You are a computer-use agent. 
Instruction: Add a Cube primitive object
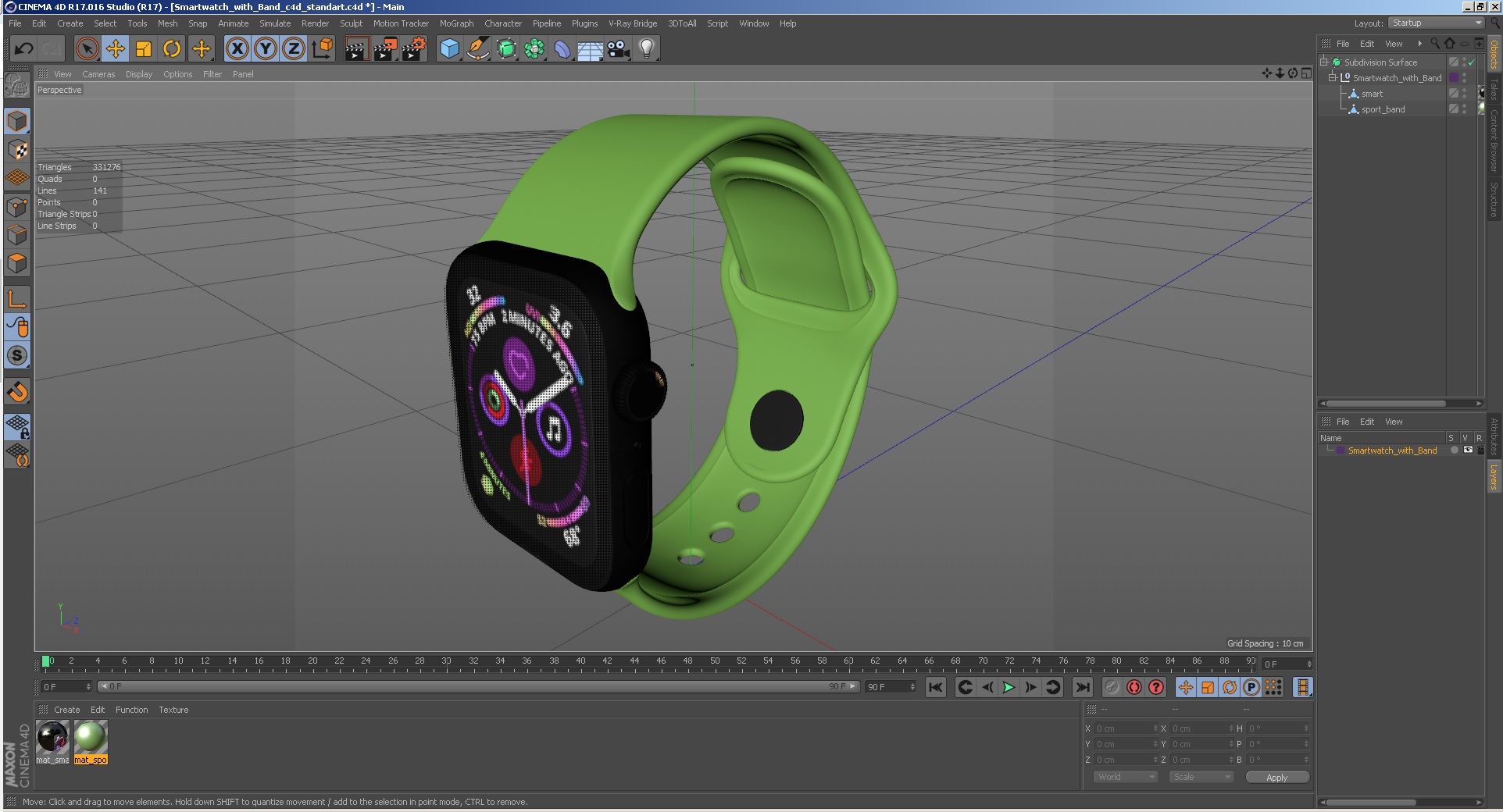(x=450, y=49)
